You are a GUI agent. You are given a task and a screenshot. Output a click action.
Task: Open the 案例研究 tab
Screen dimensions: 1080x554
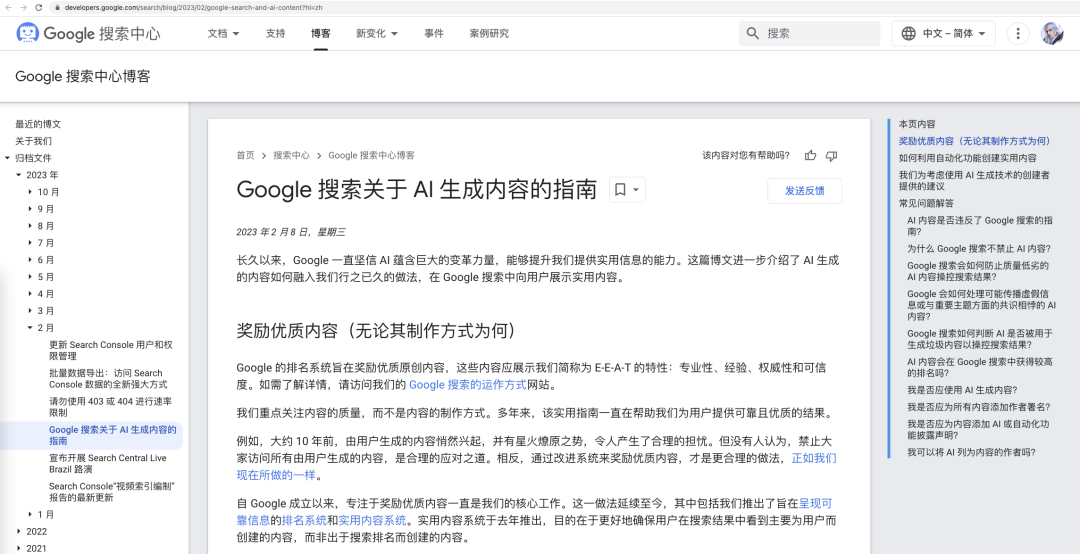[x=489, y=33]
